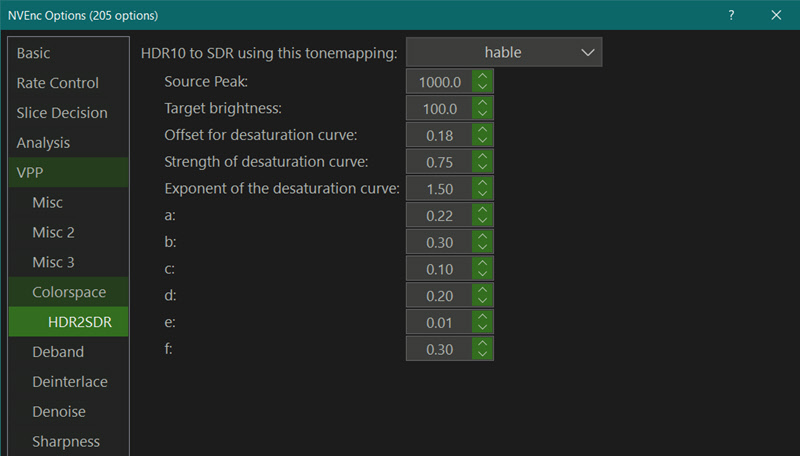Screen dimensions: 800x456
Task: Increase Strength of desaturation curve
Action: pos(482,156)
